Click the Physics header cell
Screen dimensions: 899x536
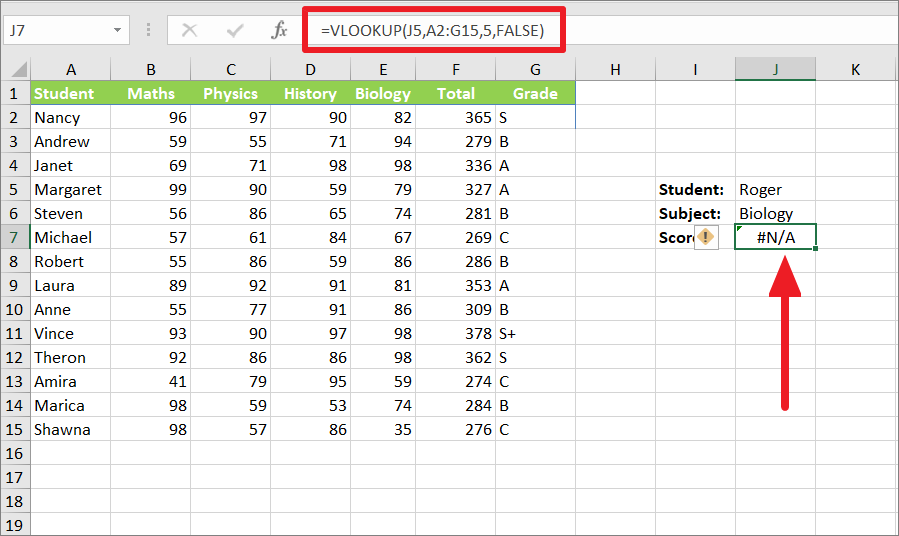(x=230, y=93)
